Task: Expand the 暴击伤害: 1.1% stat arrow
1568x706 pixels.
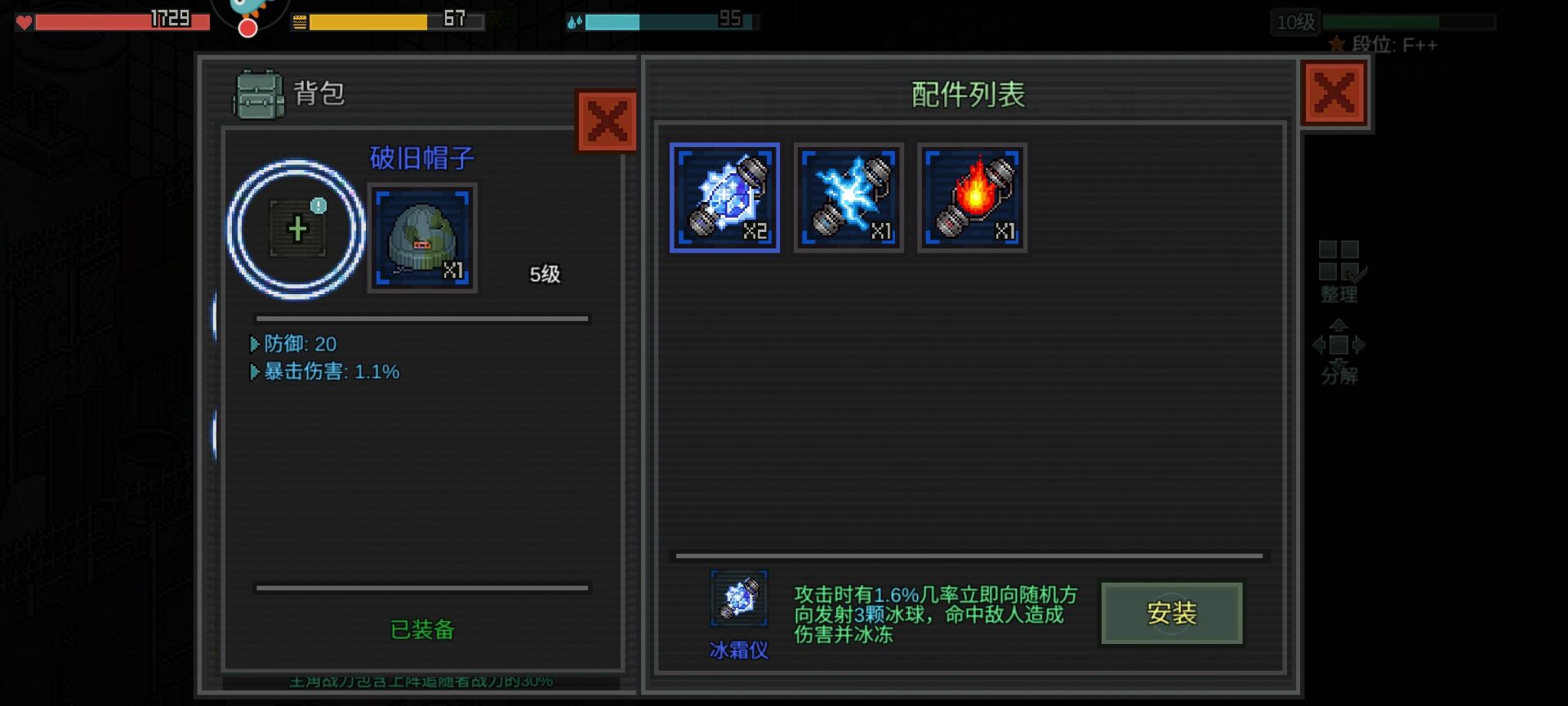Action: [x=254, y=372]
